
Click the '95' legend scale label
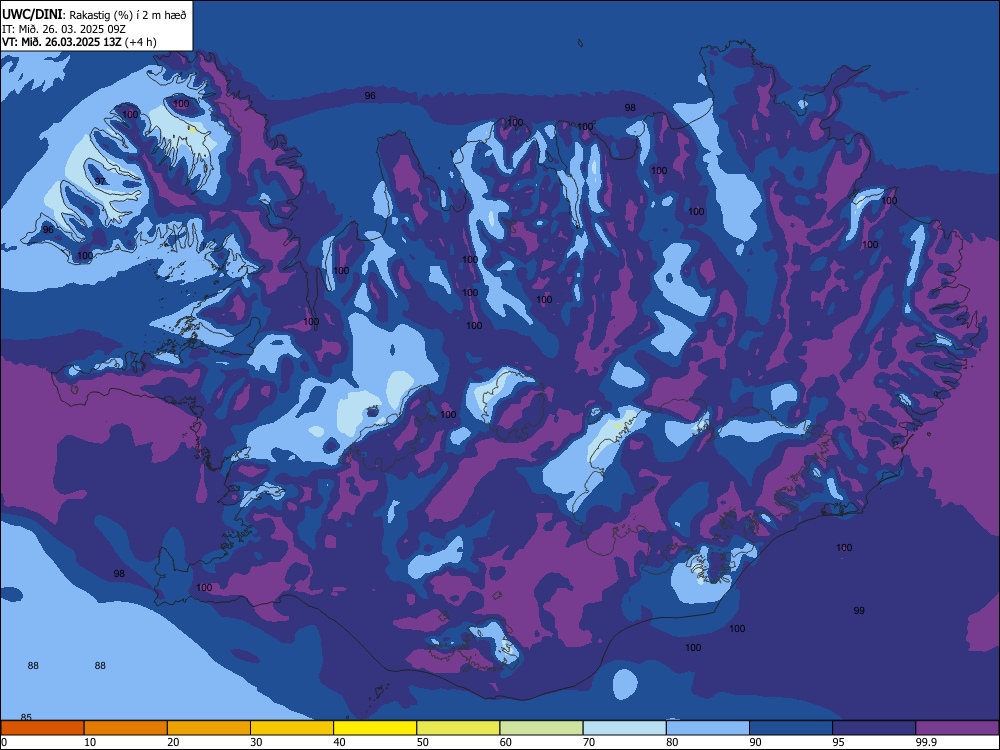pyautogui.click(x=839, y=742)
